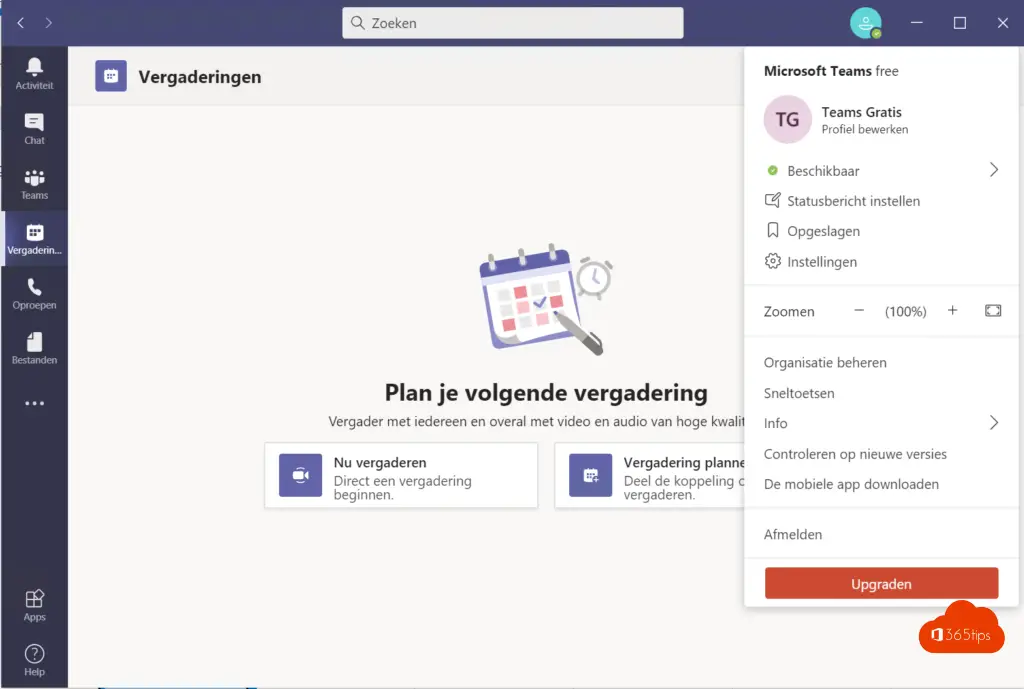Click the profile avatar in title bar
1024x689 pixels.
coord(865,23)
